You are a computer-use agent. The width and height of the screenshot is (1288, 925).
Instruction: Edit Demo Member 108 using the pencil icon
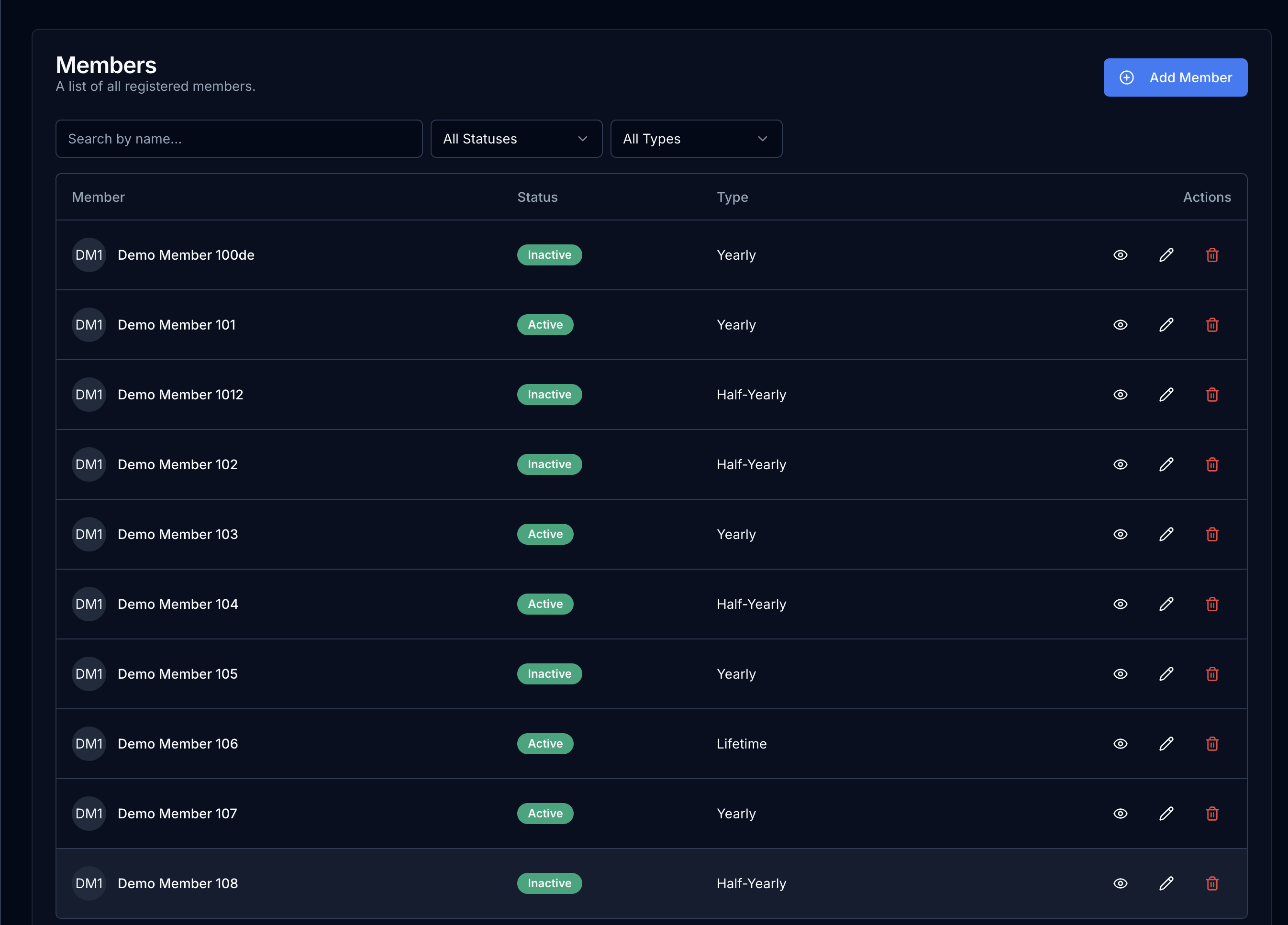click(x=1167, y=883)
